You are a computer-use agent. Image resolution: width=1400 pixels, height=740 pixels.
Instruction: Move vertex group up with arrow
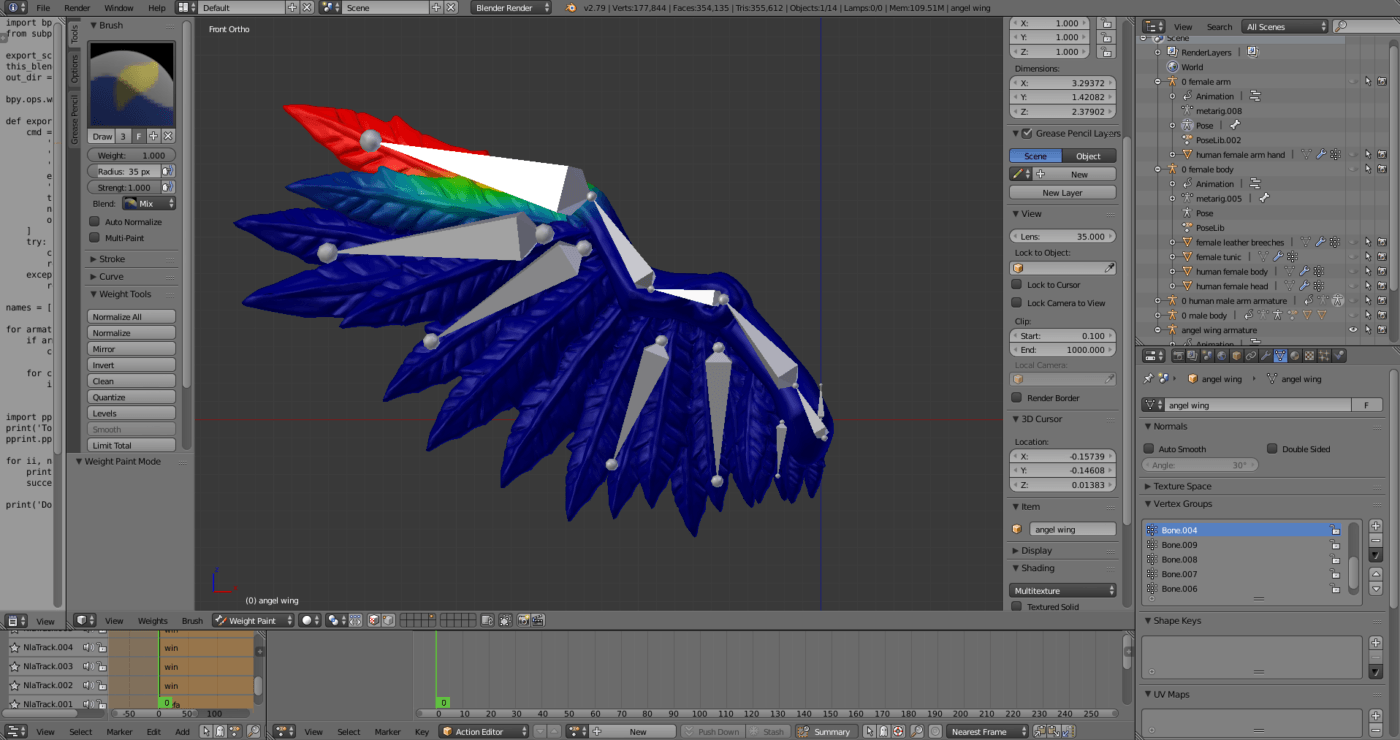coord(1376,574)
